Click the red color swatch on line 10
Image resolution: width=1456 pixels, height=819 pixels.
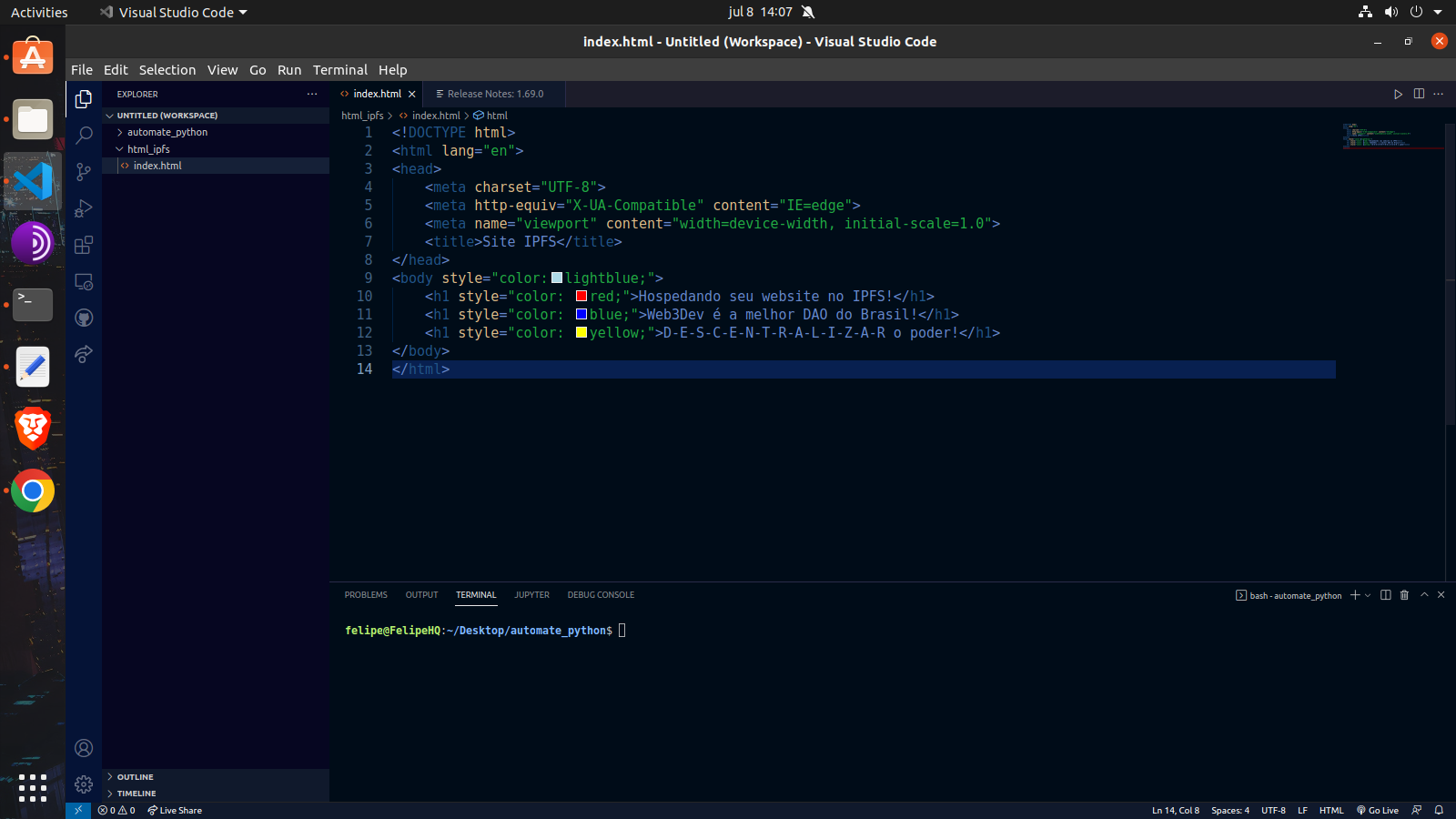tap(581, 297)
